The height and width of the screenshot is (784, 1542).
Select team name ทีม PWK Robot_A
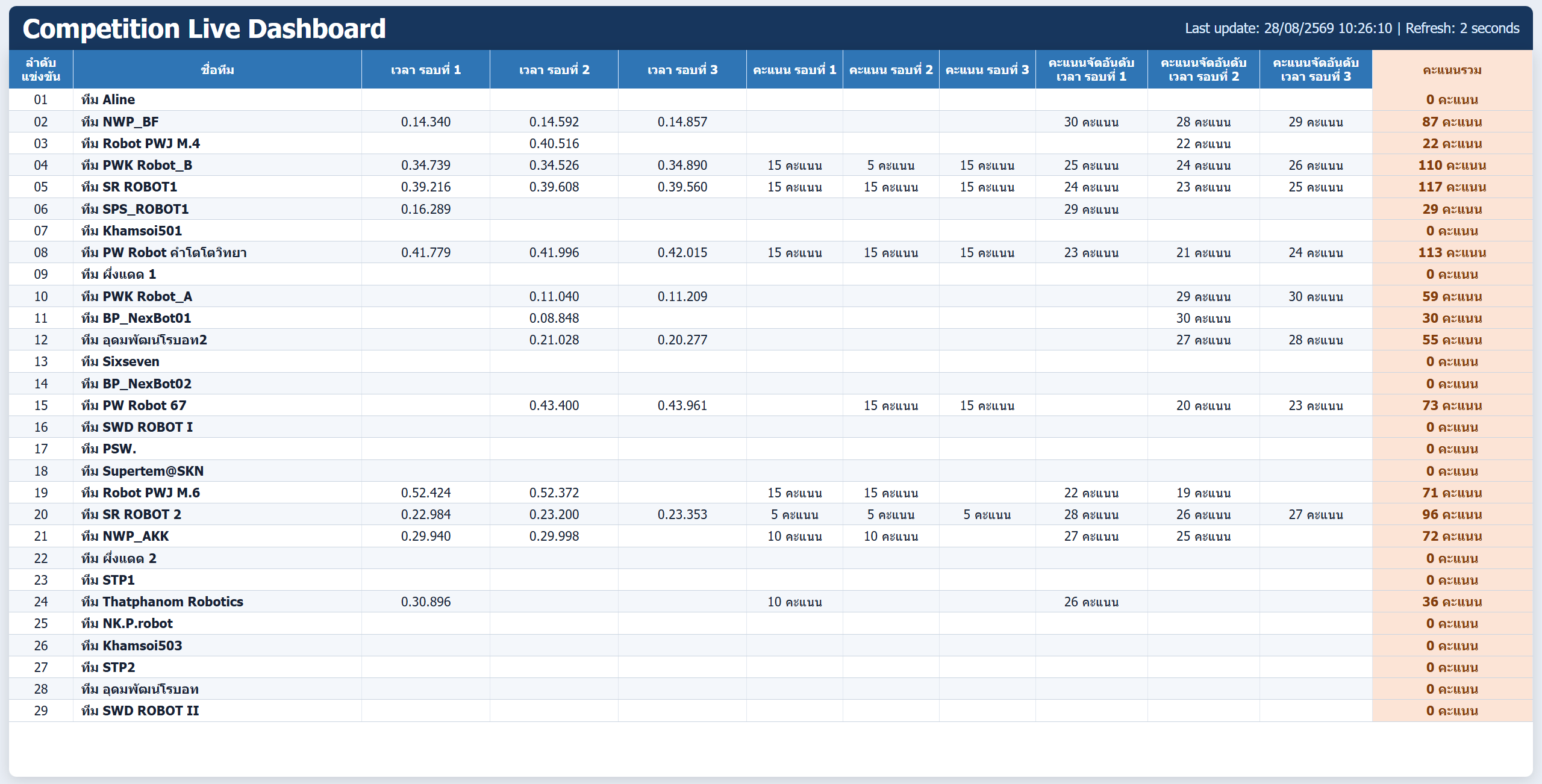point(137,296)
